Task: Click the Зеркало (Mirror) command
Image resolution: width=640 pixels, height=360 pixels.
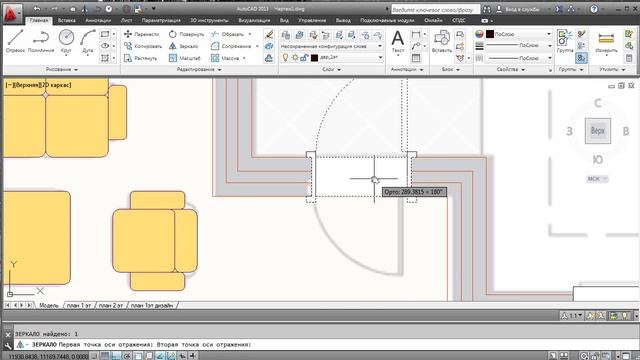Action: [184, 46]
